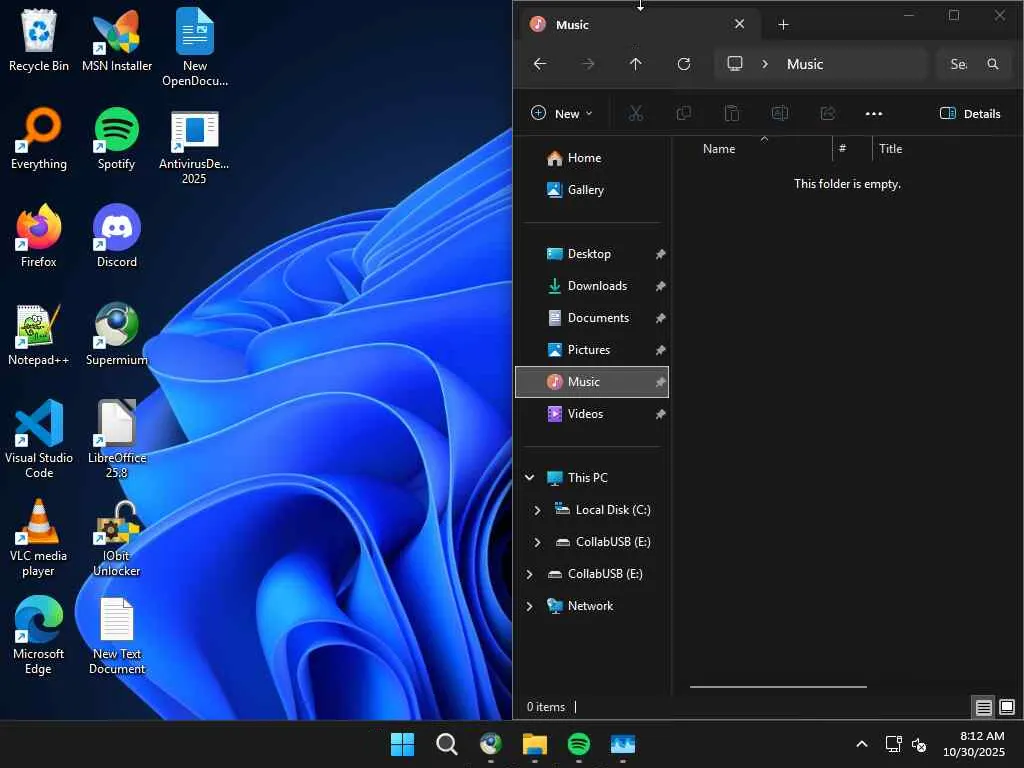Screen dimensions: 1024x768
Task: Click the Share toolbar icon
Action: pyautogui.click(x=827, y=114)
